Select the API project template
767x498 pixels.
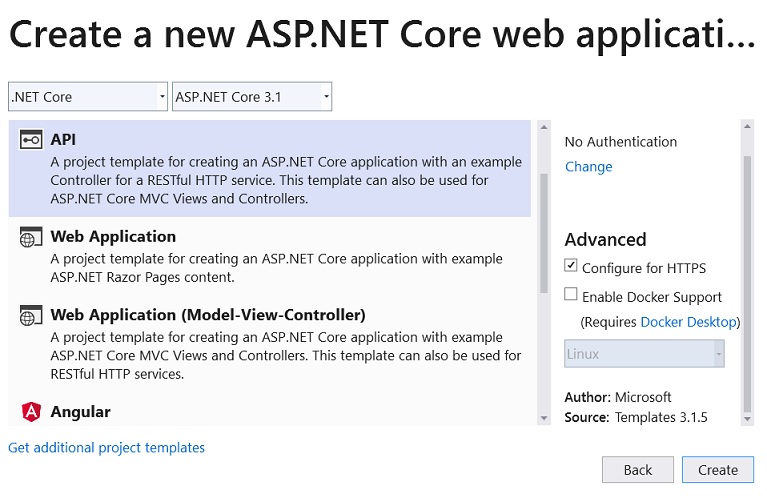[270, 168]
